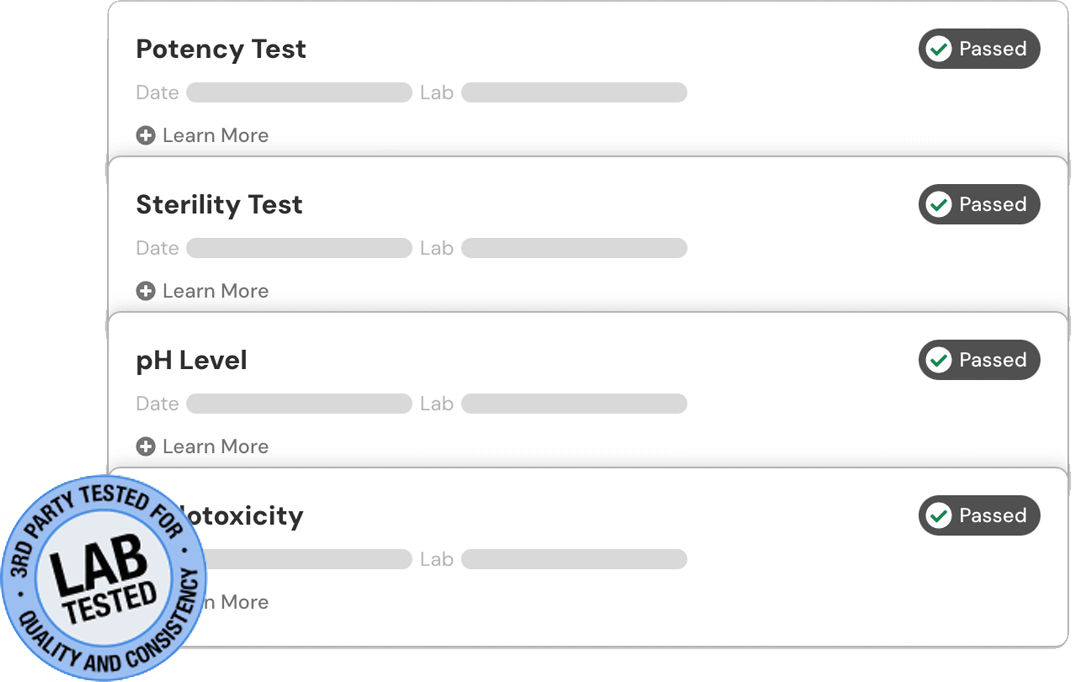Viewport: 1072px width, 682px height.
Task: Select the Potency Test date field
Action: pyautogui.click(x=299, y=92)
